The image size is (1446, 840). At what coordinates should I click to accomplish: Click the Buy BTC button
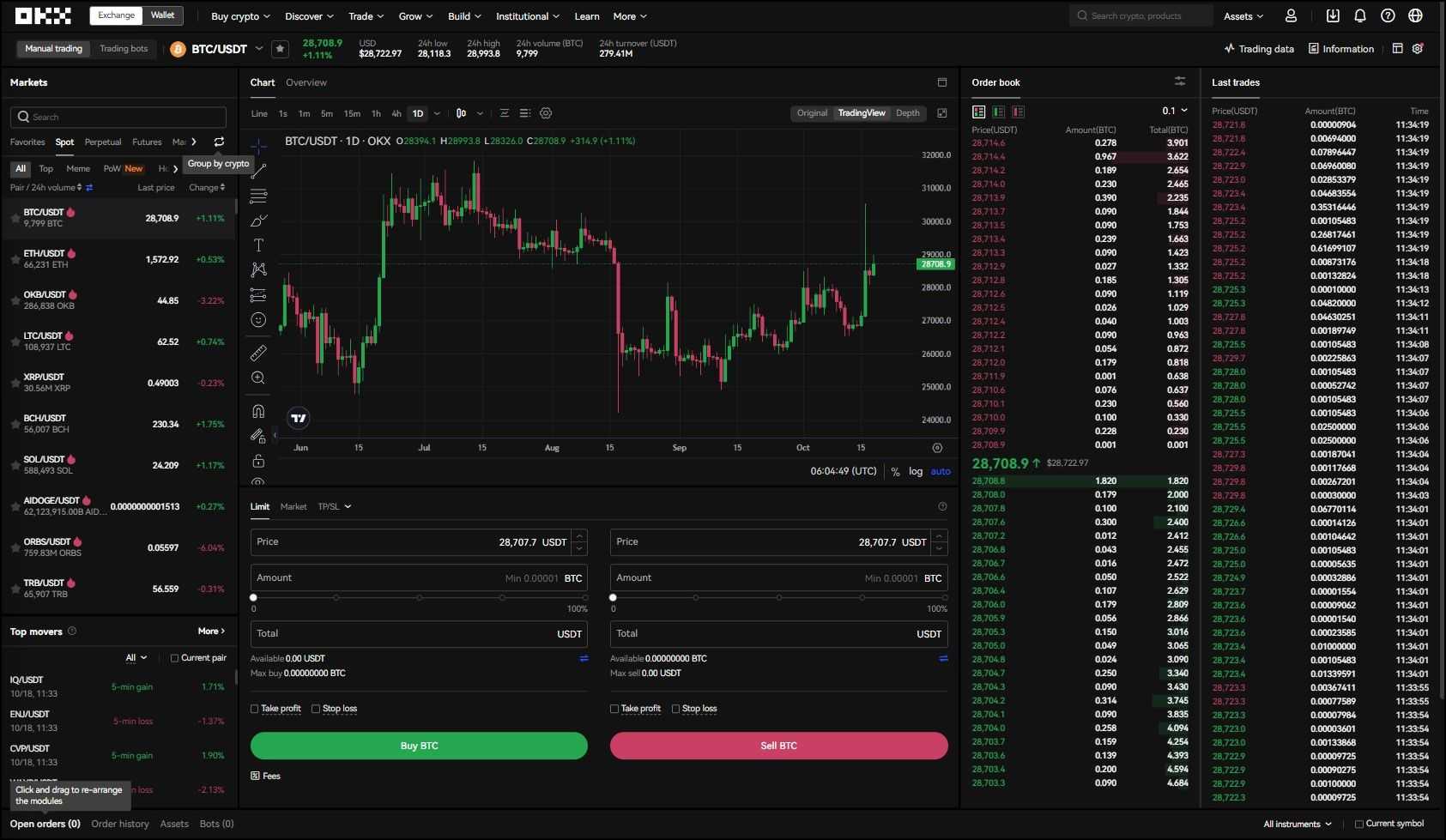419,745
